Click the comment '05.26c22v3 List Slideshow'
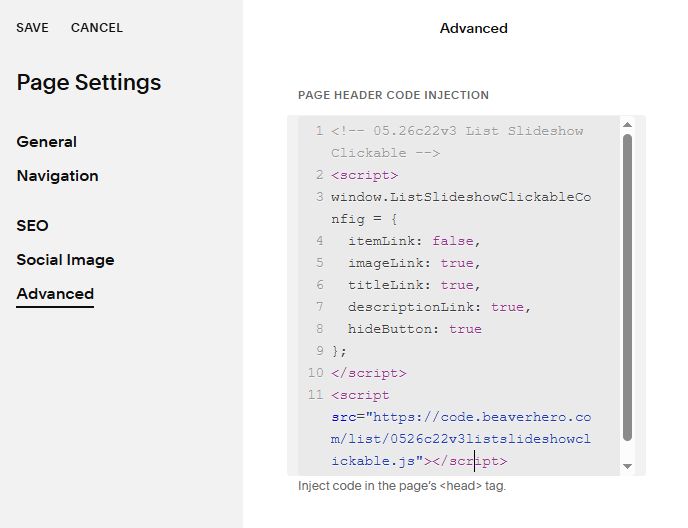 point(478,131)
